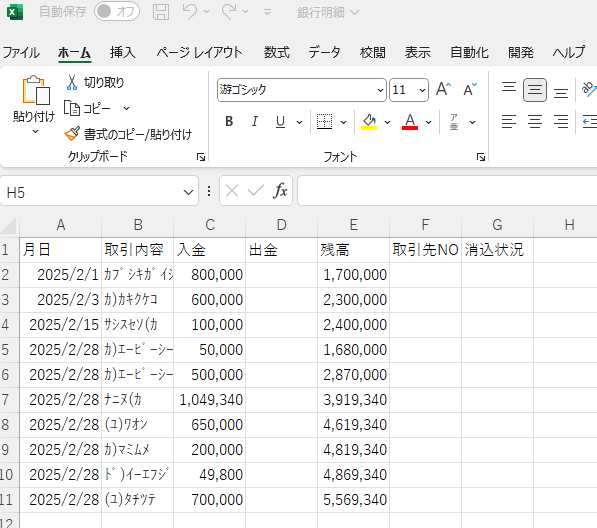Image resolution: width=597 pixels, height=528 pixels.
Task: Select cell containing 1,049,340
Action: point(209,400)
